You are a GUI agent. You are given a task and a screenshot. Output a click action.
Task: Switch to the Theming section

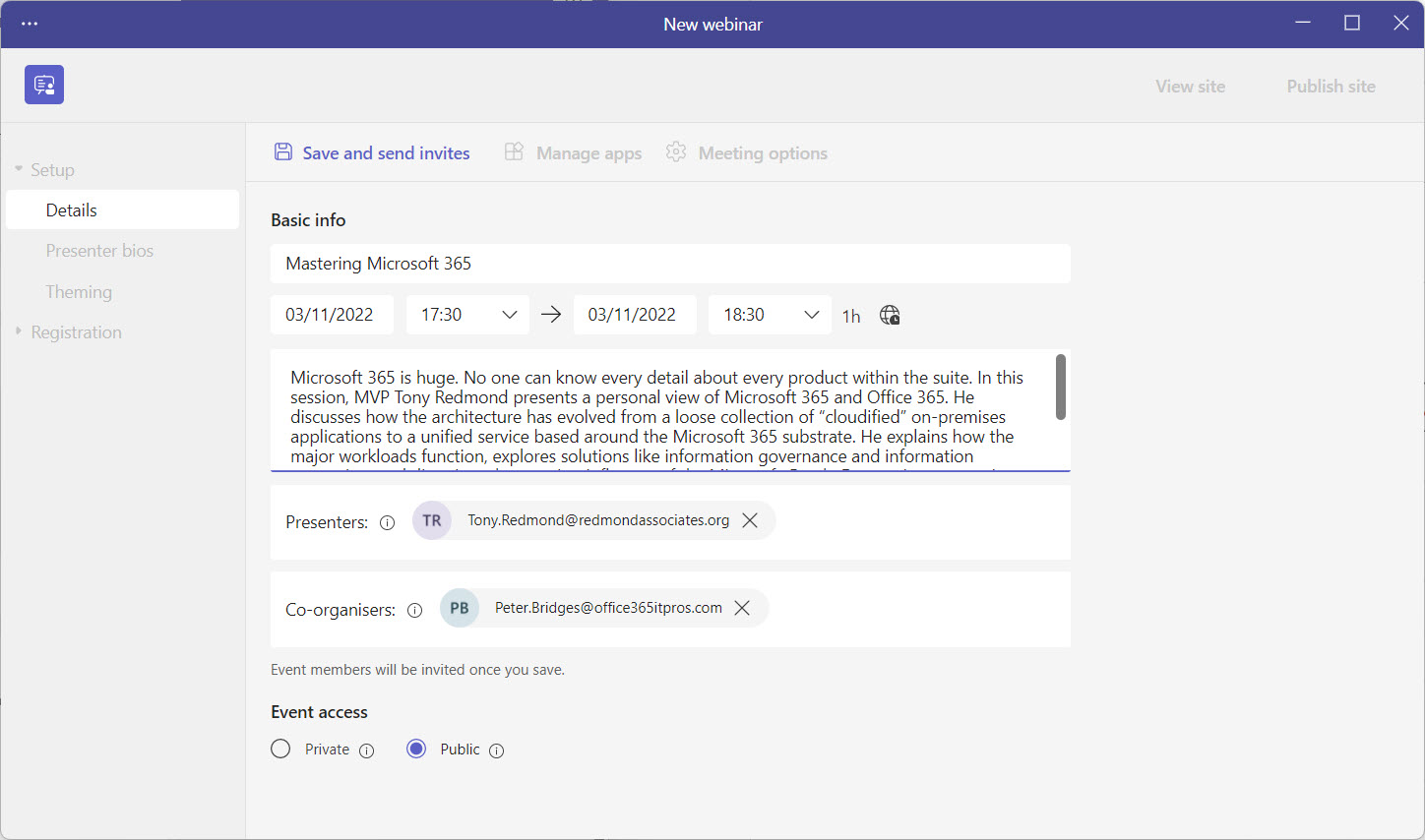point(79,291)
